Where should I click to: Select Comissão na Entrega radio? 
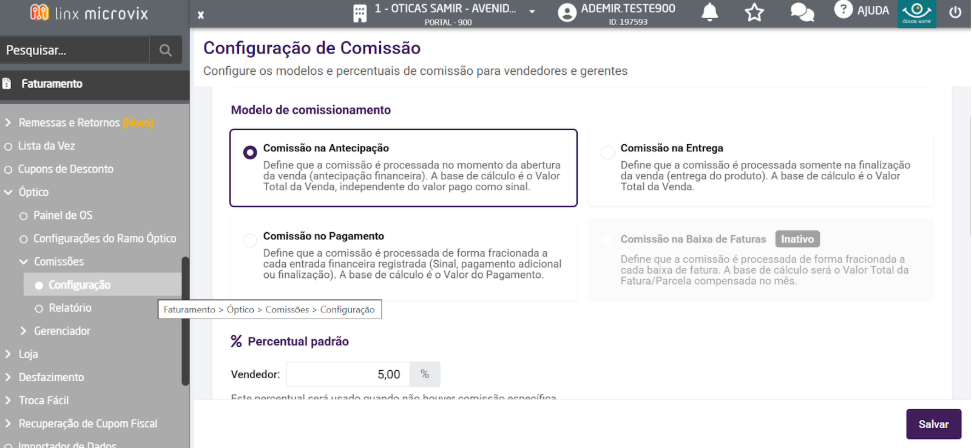[x=608, y=152]
